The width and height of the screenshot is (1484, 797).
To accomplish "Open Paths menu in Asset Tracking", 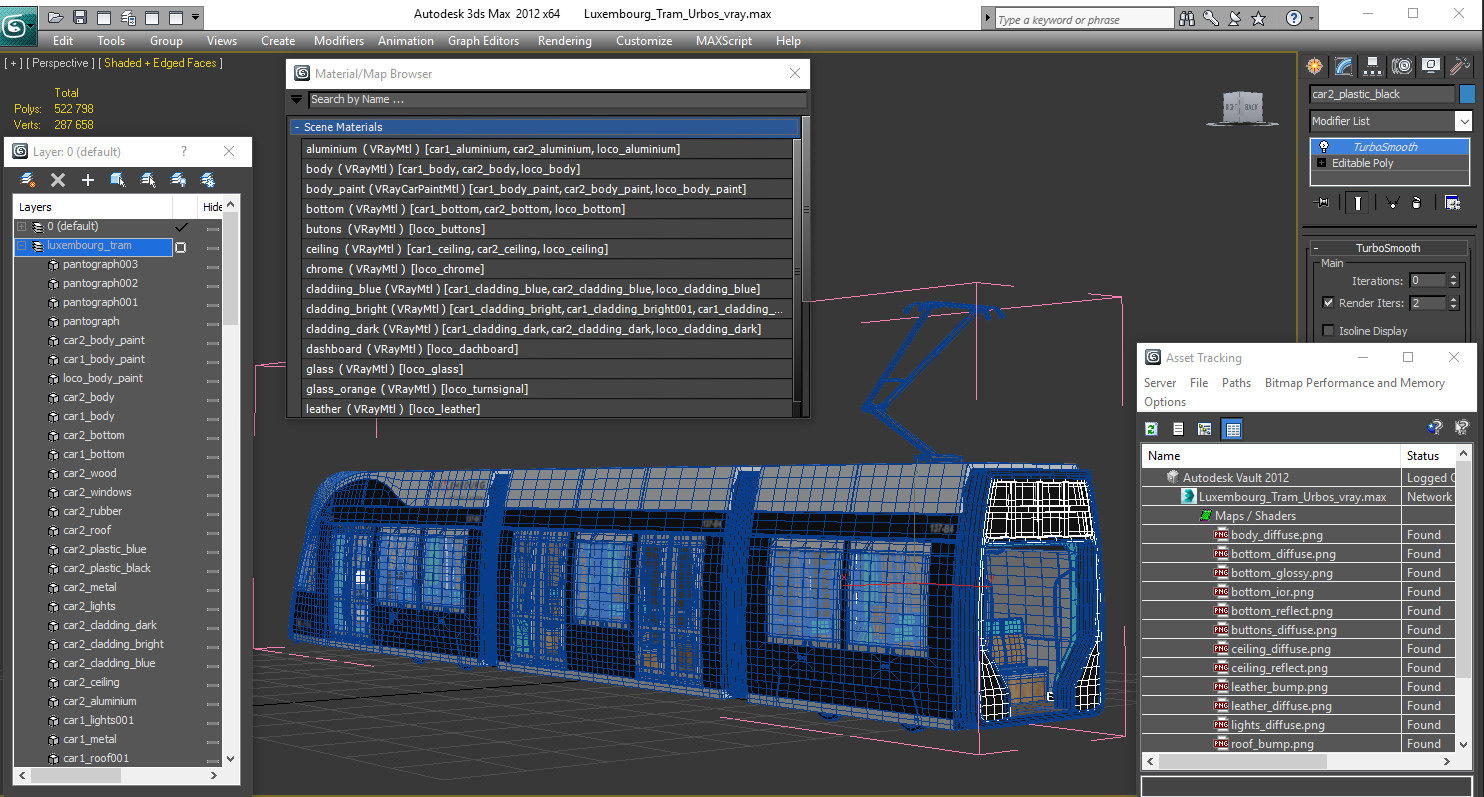I will click(x=1236, y=383).
